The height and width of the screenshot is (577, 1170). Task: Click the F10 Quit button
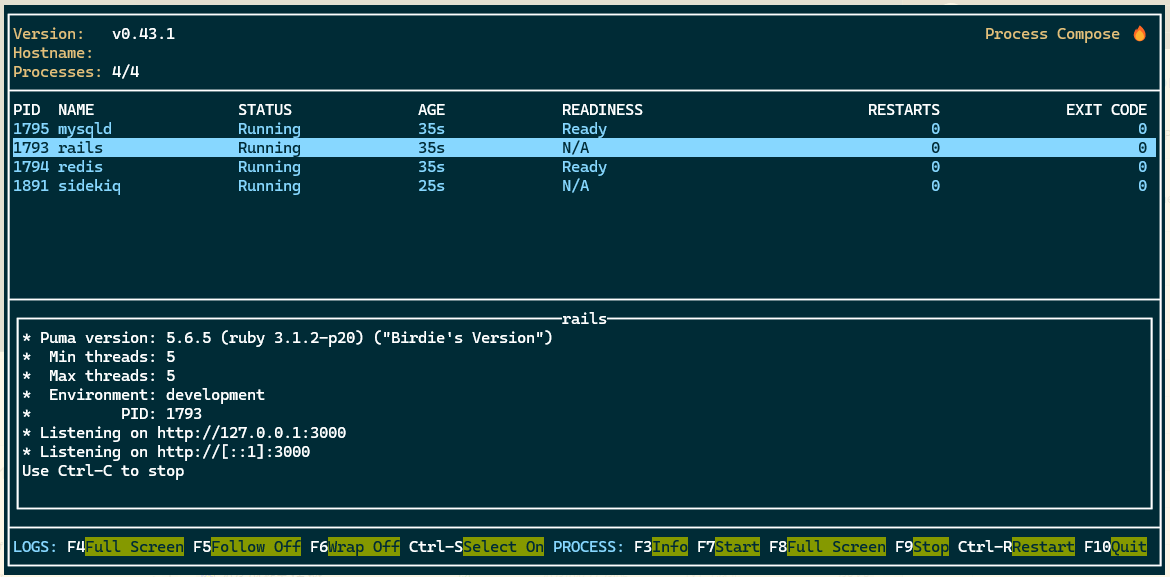(1116, 546)
